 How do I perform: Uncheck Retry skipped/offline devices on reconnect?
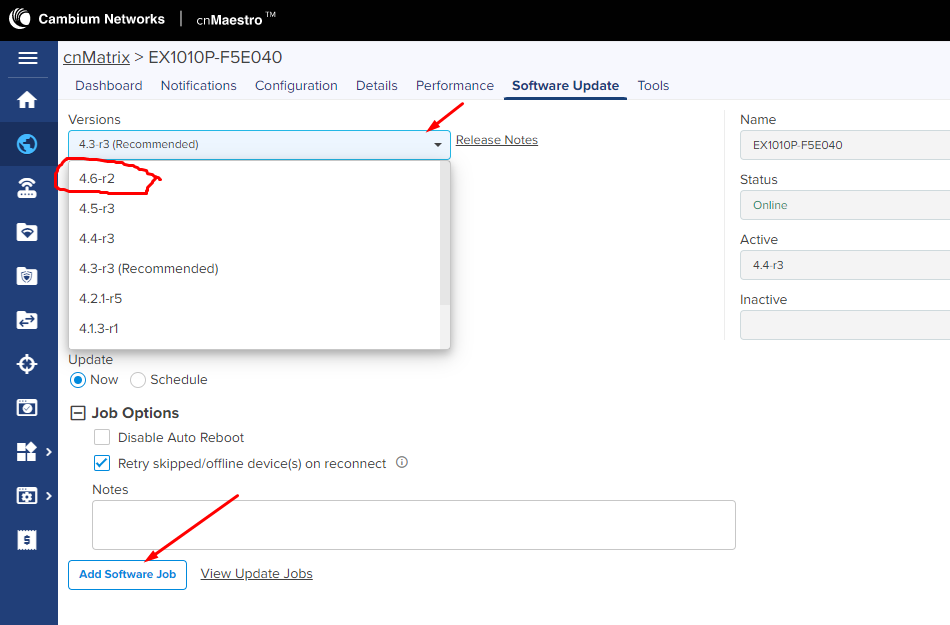102,463
